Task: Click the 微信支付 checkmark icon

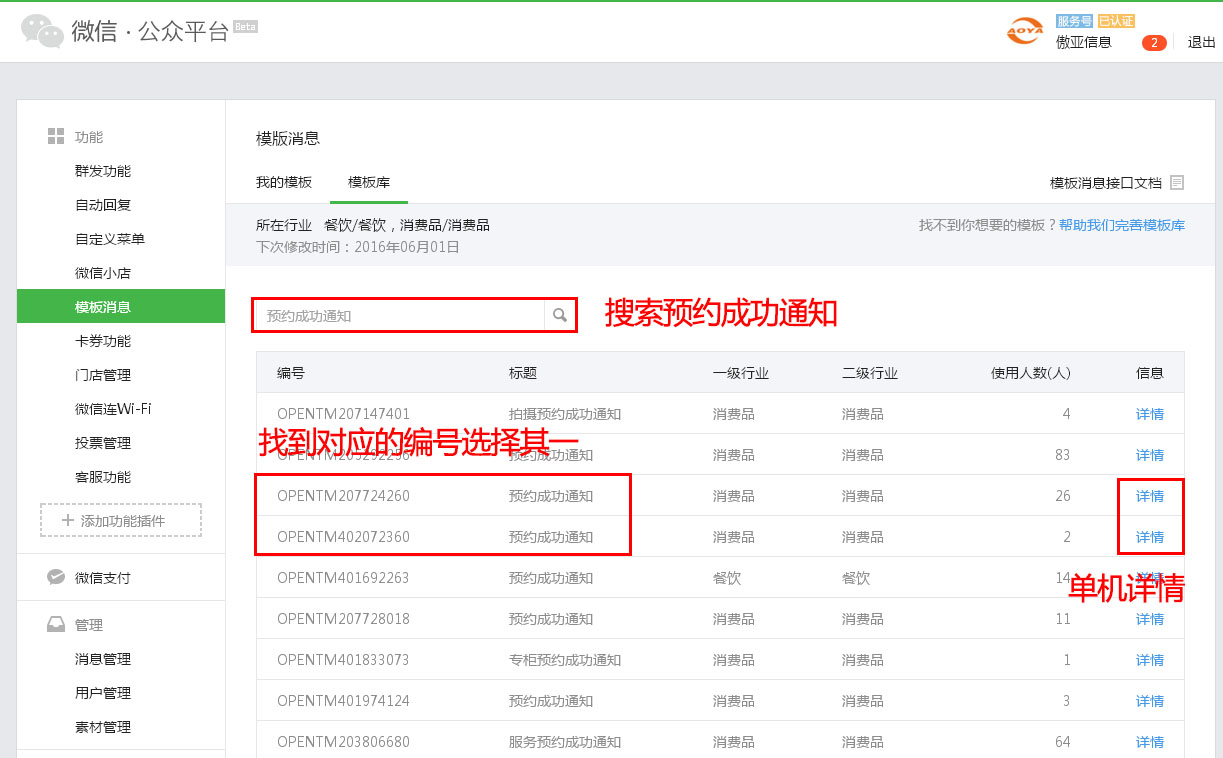Action: pyautogui.click(x=56, y=578)
